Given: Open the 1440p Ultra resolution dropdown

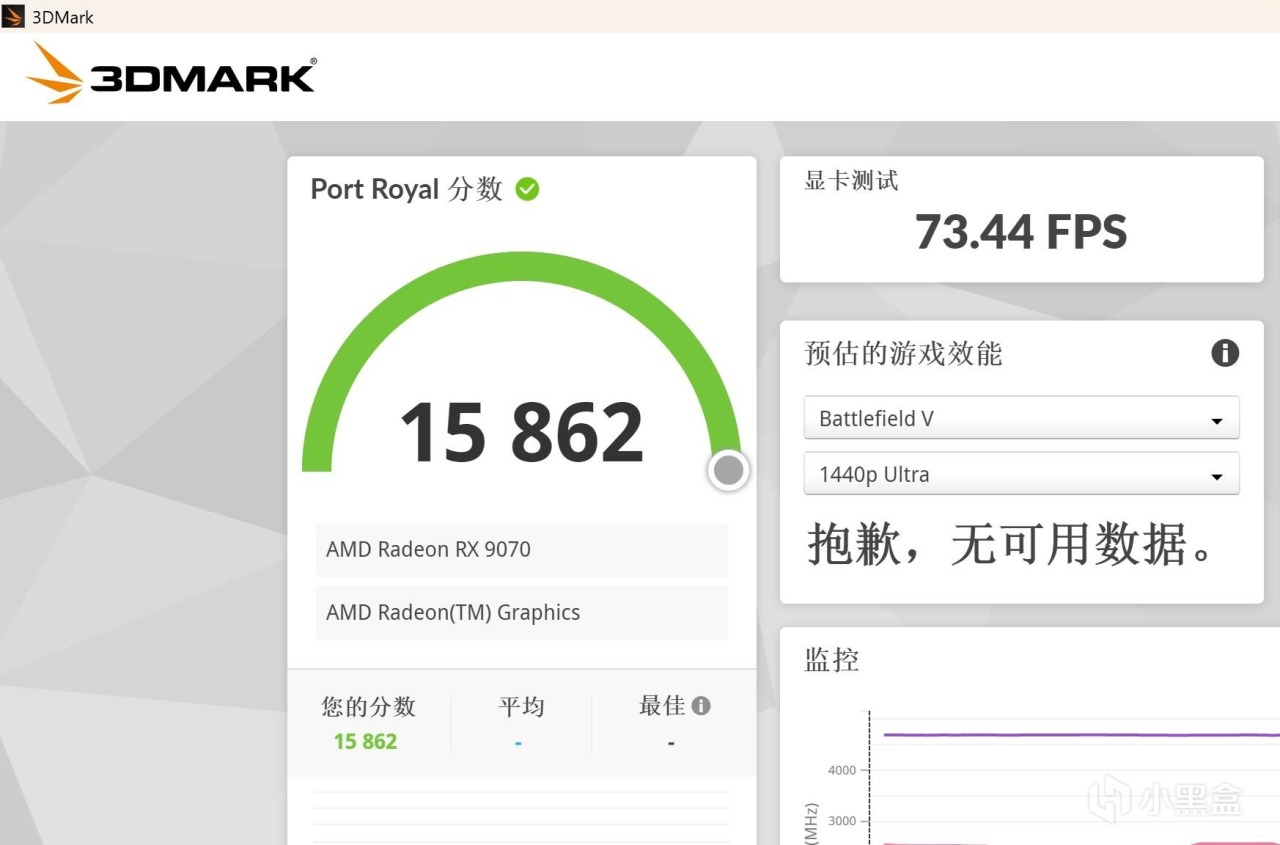Looking at the screenshot, I should coord(1021,474).
